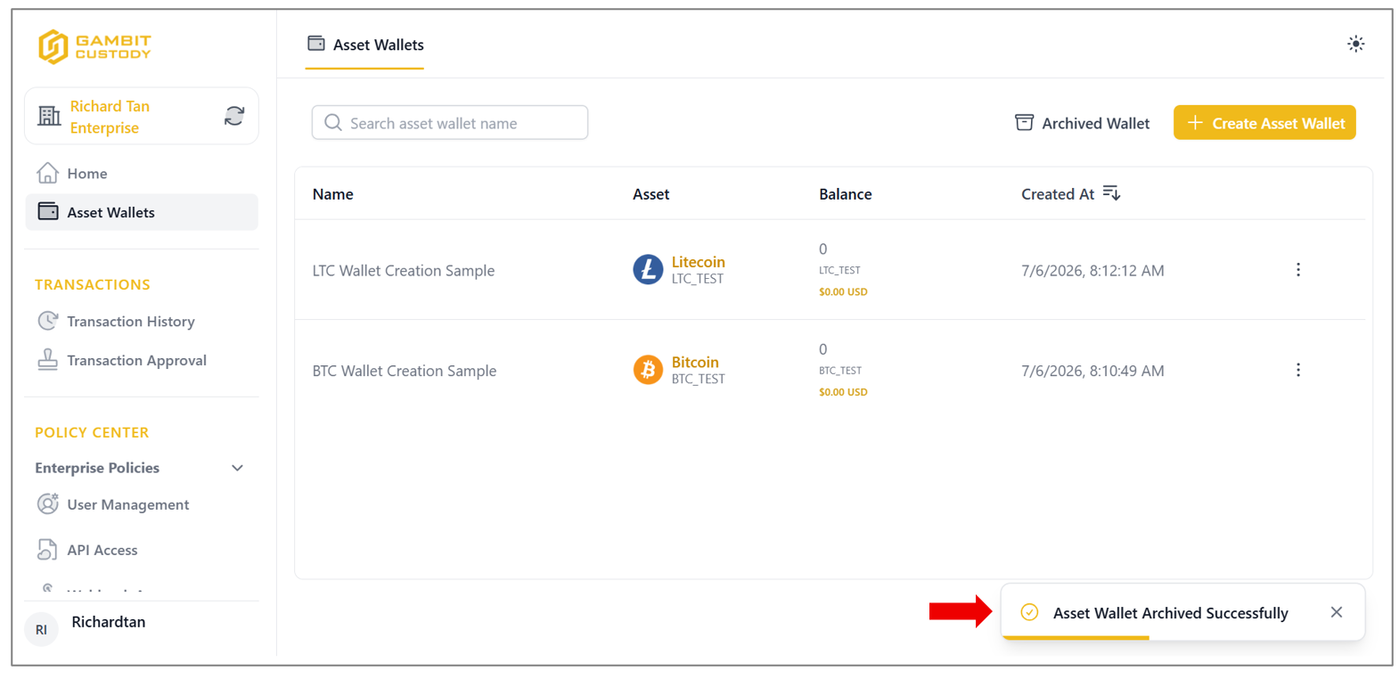The height and width of the screenshot is (679, 1399).
Task: Open LTC wallet row options menu
Action: pyautogui.click(x=1298, y=270)
